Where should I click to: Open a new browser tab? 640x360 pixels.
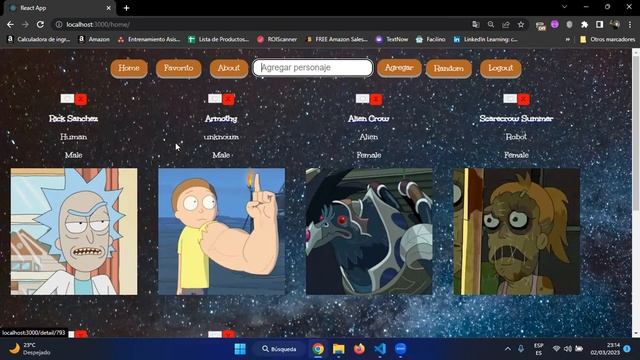coord(127,8)
